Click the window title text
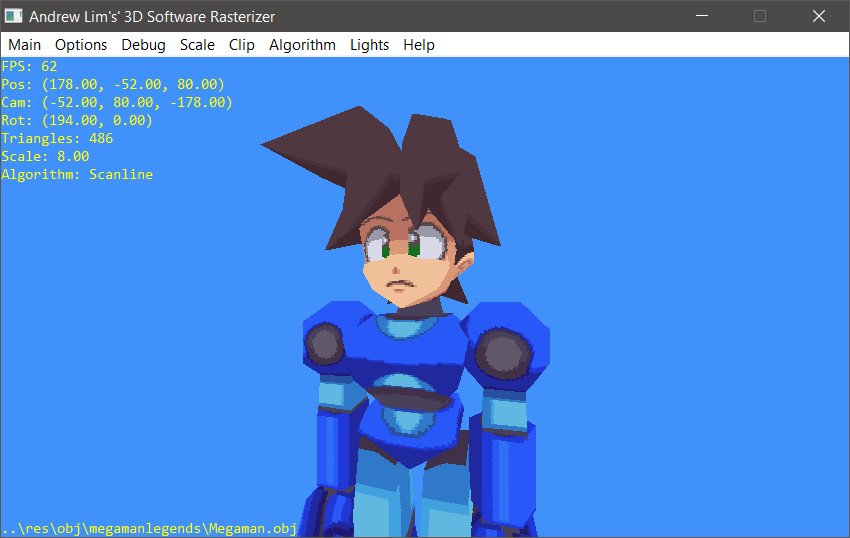Screen dimensions: 850x538 coord(152,17)
